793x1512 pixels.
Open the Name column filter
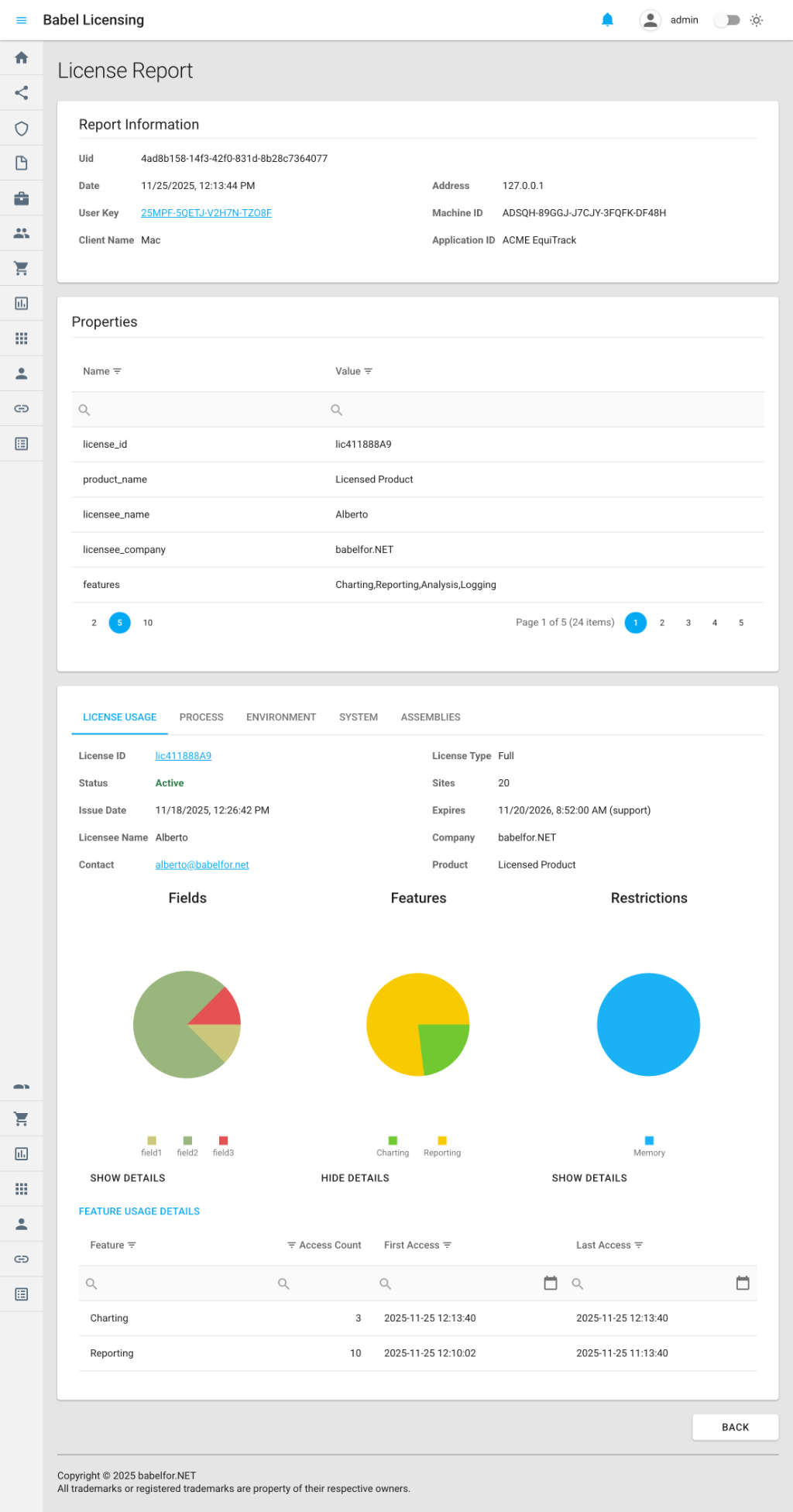pyautogui.click(x=118, y=372)
